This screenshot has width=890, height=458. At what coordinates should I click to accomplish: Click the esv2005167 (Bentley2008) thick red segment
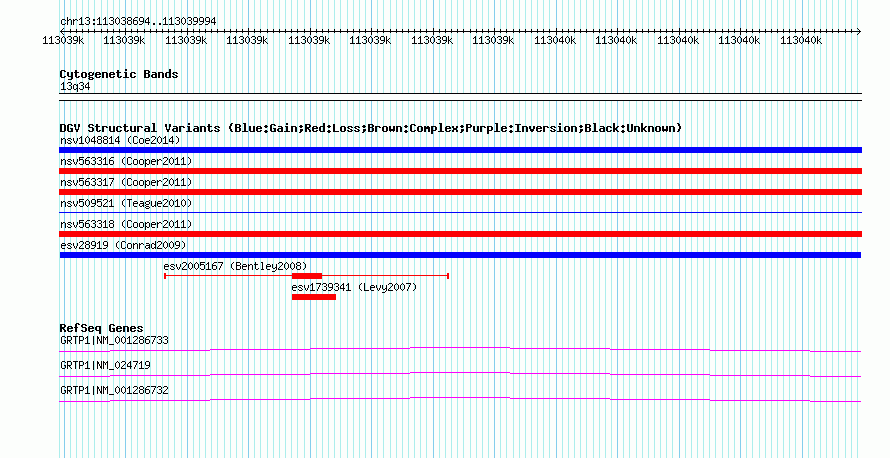[x=307, y=276]
